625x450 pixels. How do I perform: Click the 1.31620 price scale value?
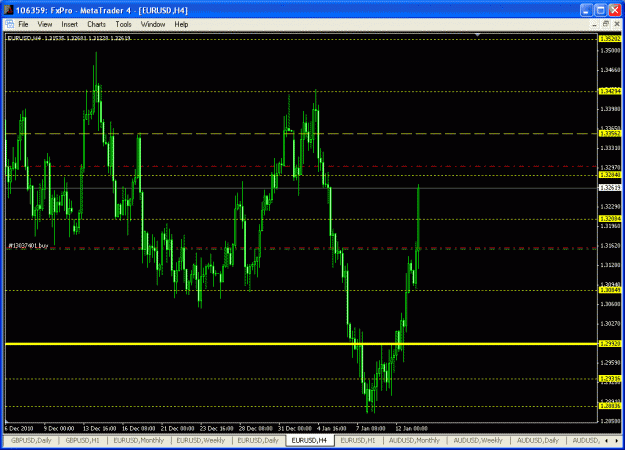(610, 246)
